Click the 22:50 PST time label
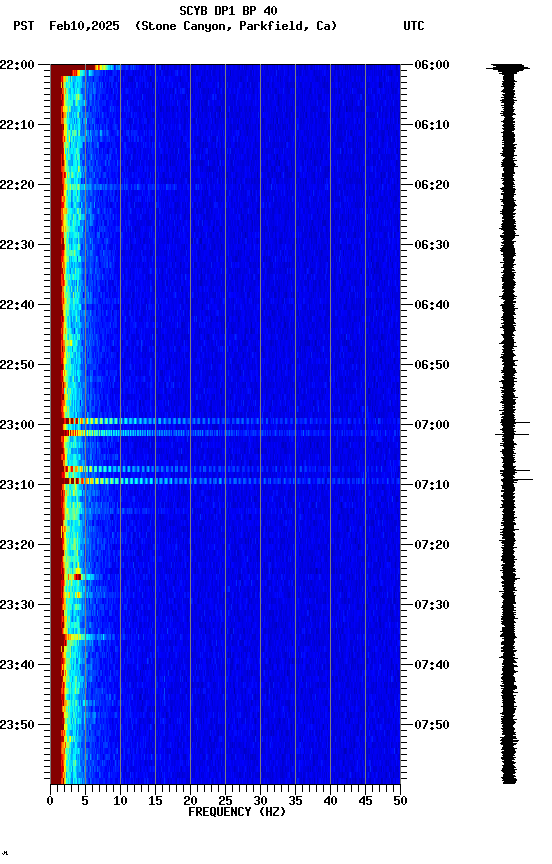Viewport: 552px width, 864px height. [x=17, y=365]
